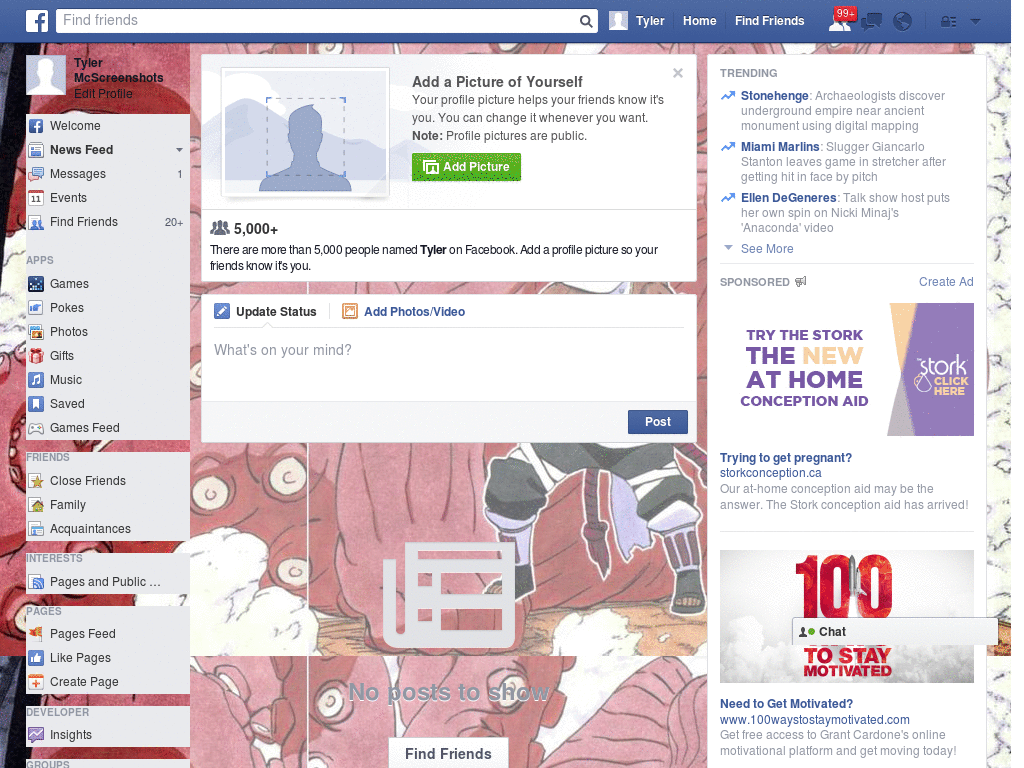Image resolution: width=1024 pixels, height=768 pixels.
Task: Dismiss the Add a Picture card
Action: [x=678, y=73]
